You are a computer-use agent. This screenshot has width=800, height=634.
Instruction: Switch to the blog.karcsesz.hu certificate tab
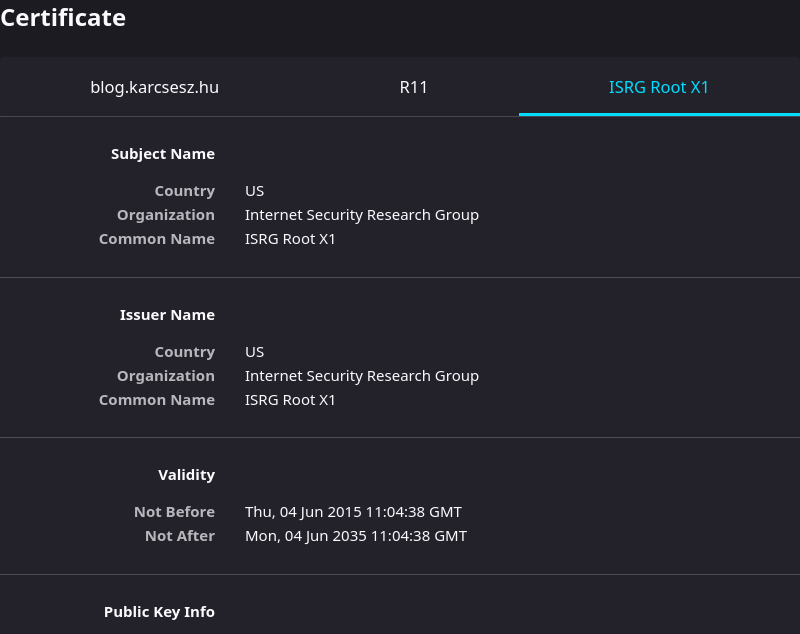coord(155,87)
